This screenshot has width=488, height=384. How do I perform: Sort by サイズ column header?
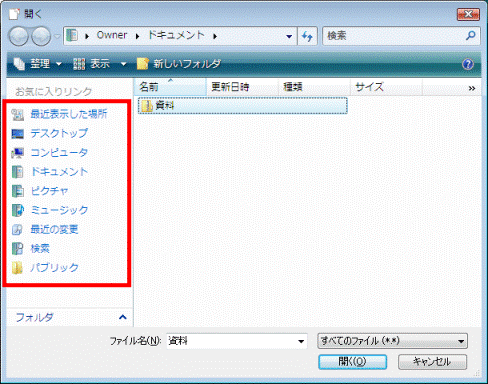pos(386,87)
